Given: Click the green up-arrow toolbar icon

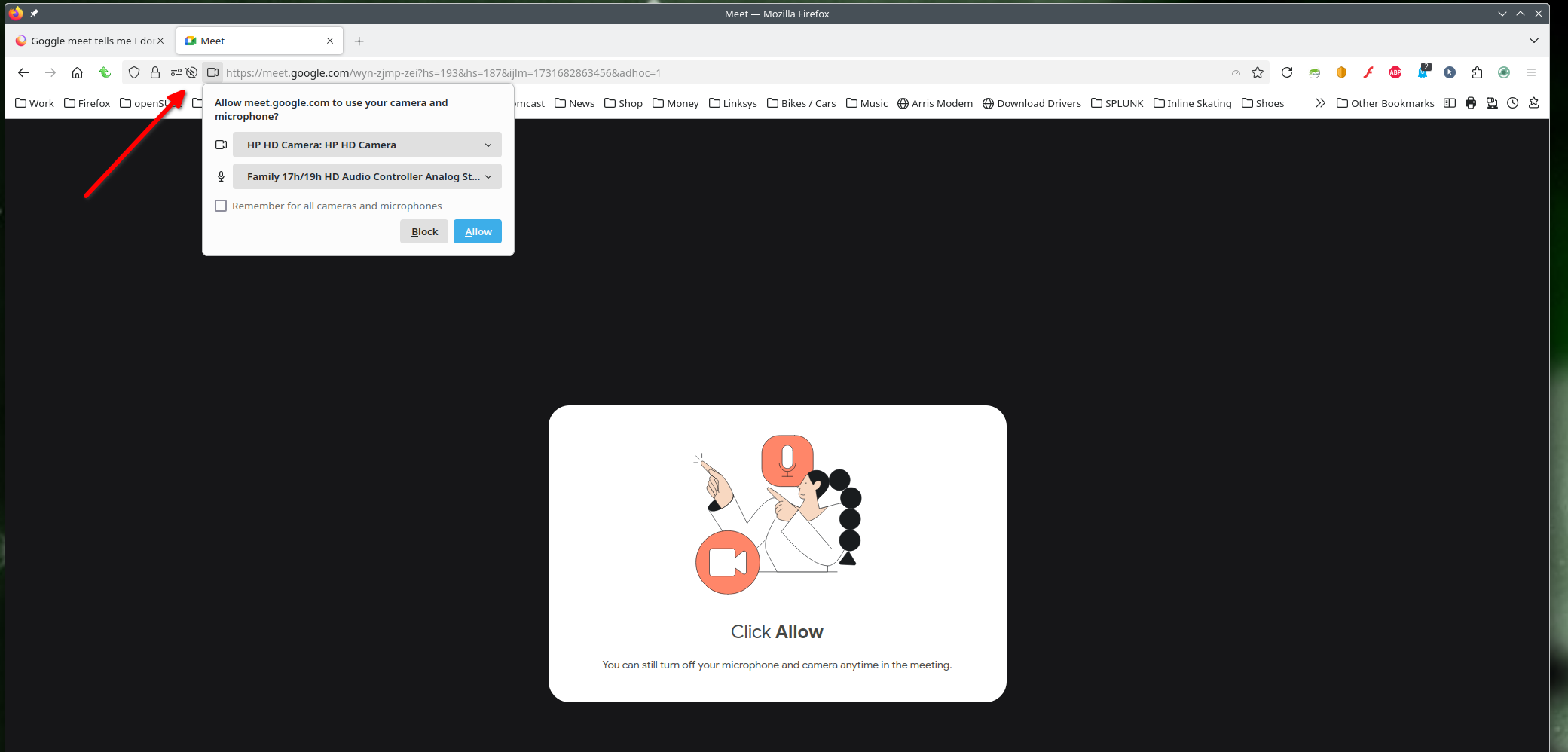Looking at the screenshot, I should [105, 72].
